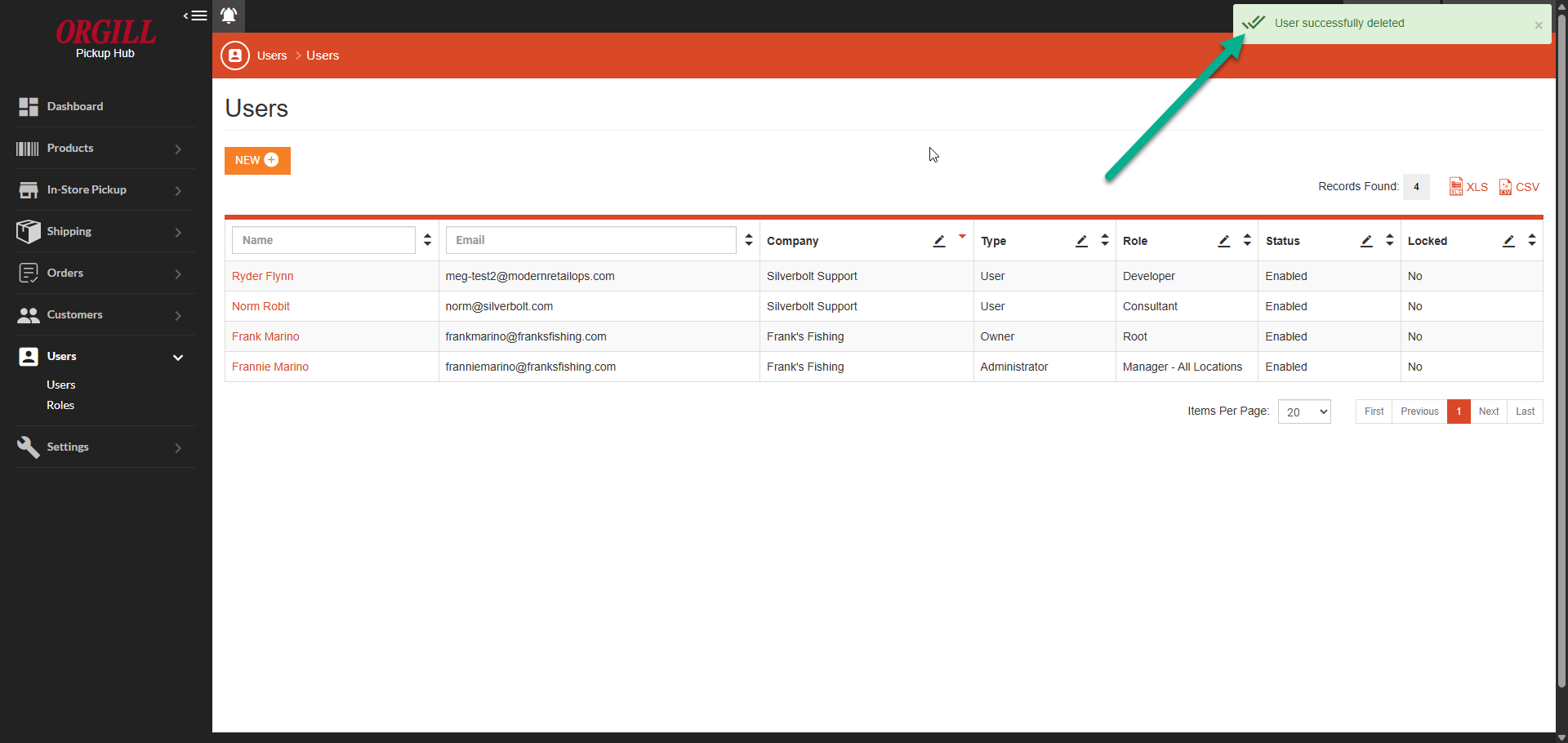Screen dimensions: 1568x743
Task: Expand the Shipping menu chevron
Action: click(178, 233)
